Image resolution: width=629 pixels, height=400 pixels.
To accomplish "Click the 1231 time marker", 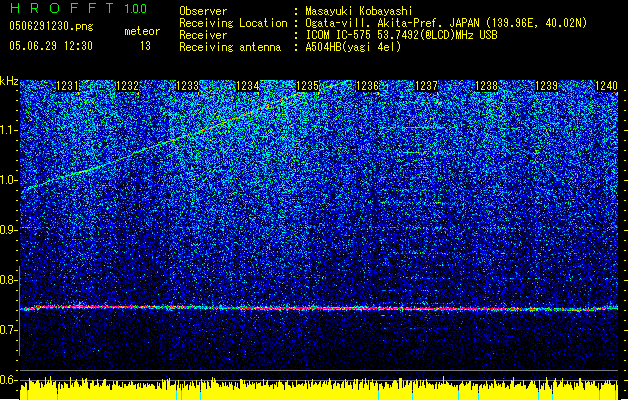I will (67, 86).
